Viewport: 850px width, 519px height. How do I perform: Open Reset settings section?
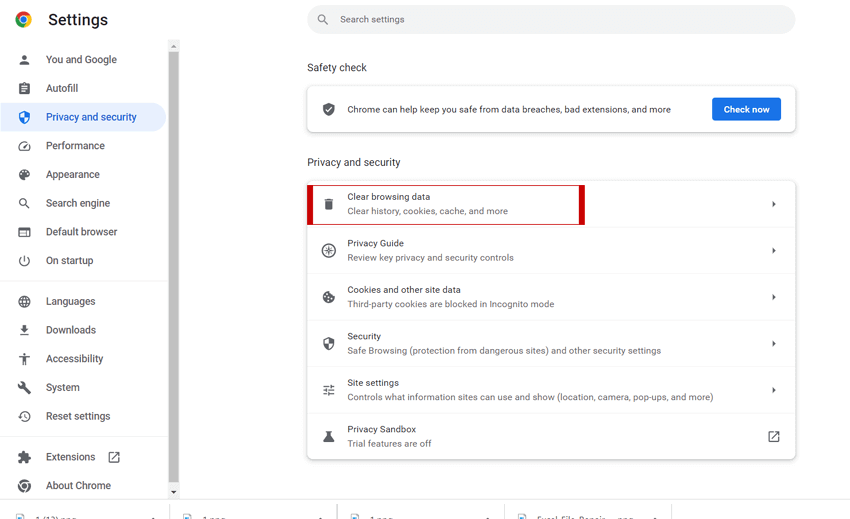coord(83,416)
